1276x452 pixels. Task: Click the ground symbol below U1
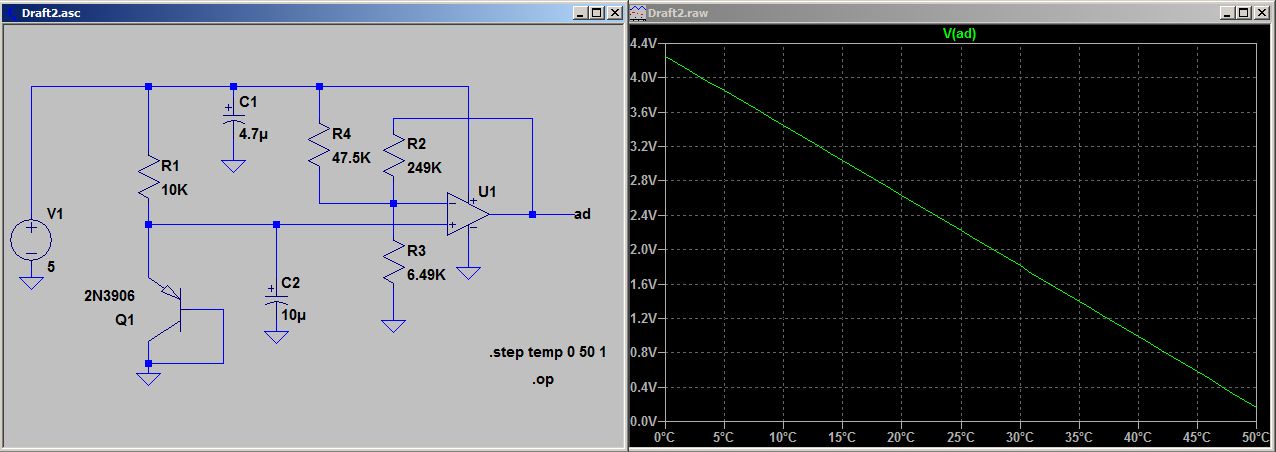tap(467, 272)
